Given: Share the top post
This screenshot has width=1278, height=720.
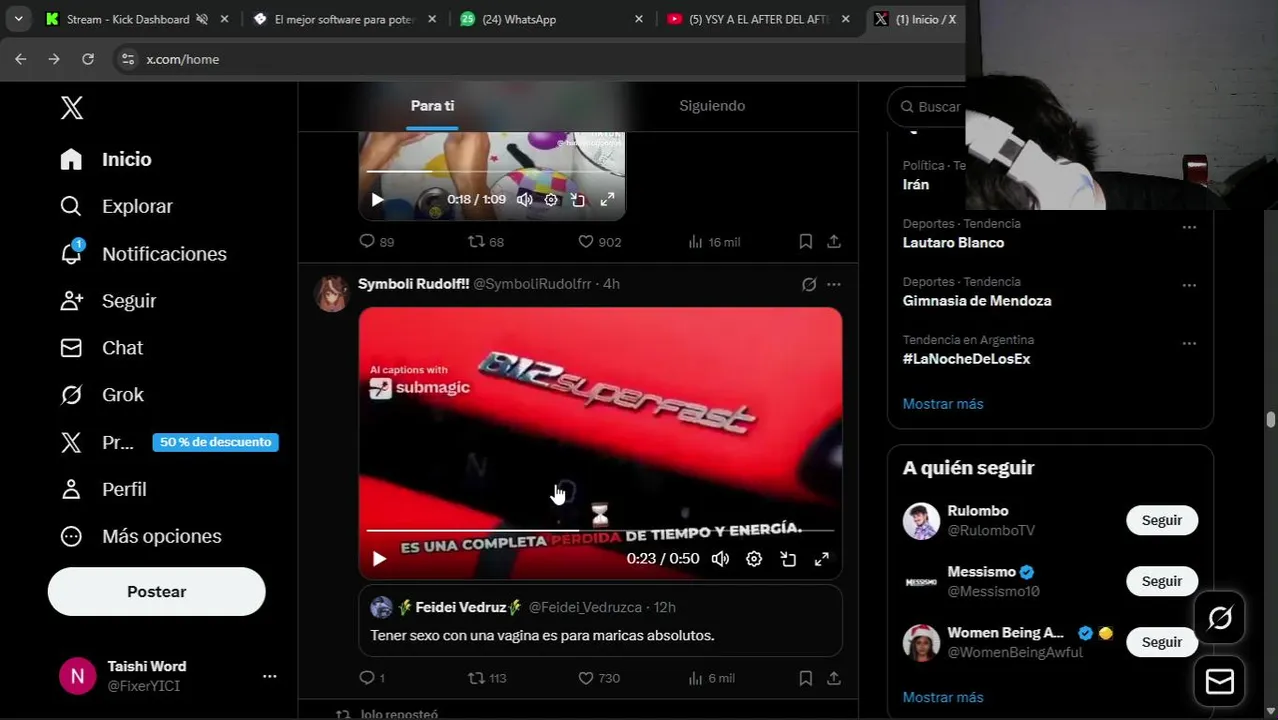Looking at the screenshot, I should 834,242.
